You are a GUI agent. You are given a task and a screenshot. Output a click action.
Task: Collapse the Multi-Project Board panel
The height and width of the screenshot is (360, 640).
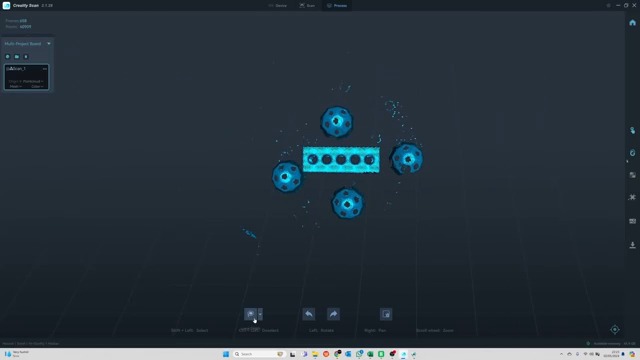[x=49, y=44]
